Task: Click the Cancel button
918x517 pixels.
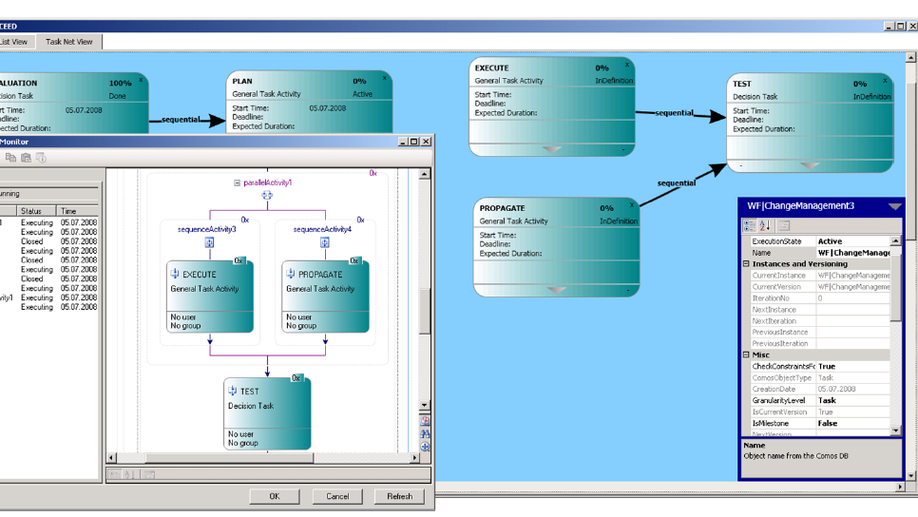Action: pos(337,496)
